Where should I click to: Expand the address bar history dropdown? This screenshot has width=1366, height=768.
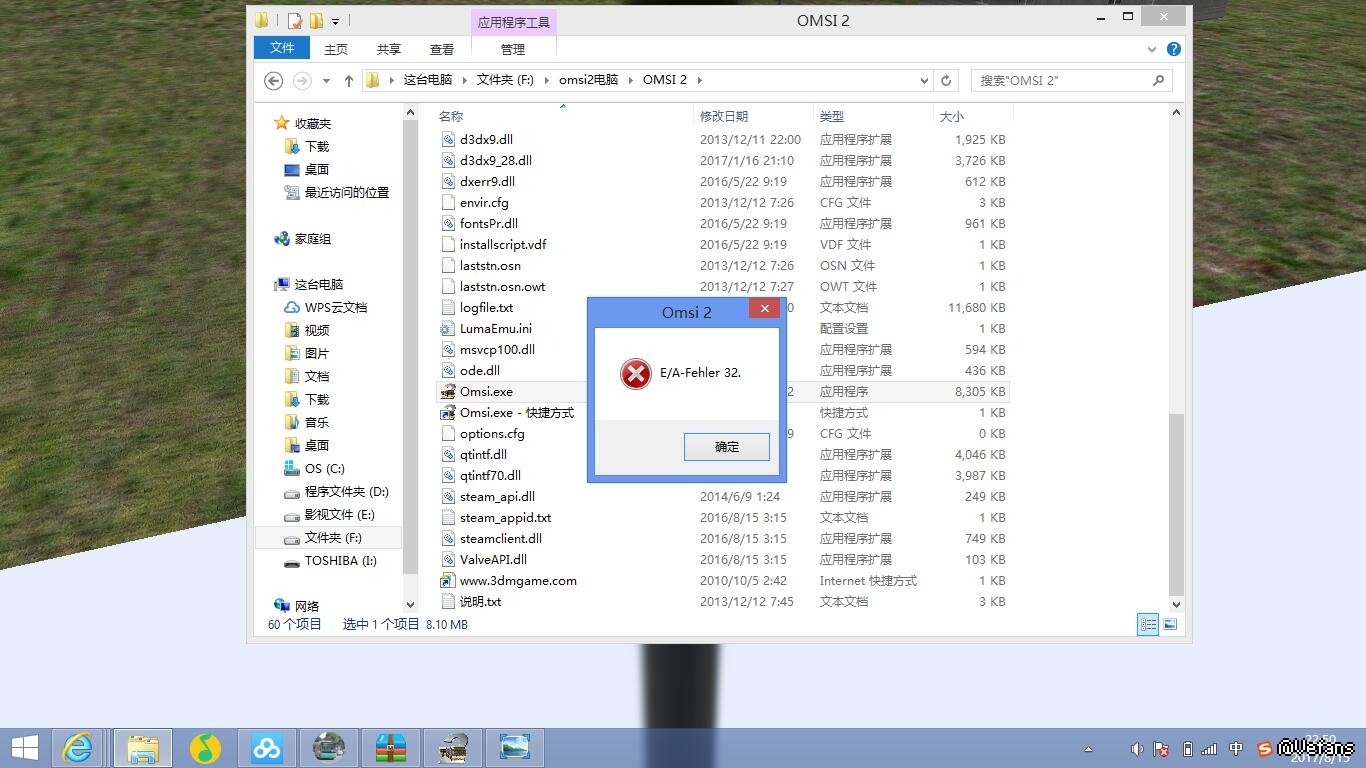[x=924, y=80]
